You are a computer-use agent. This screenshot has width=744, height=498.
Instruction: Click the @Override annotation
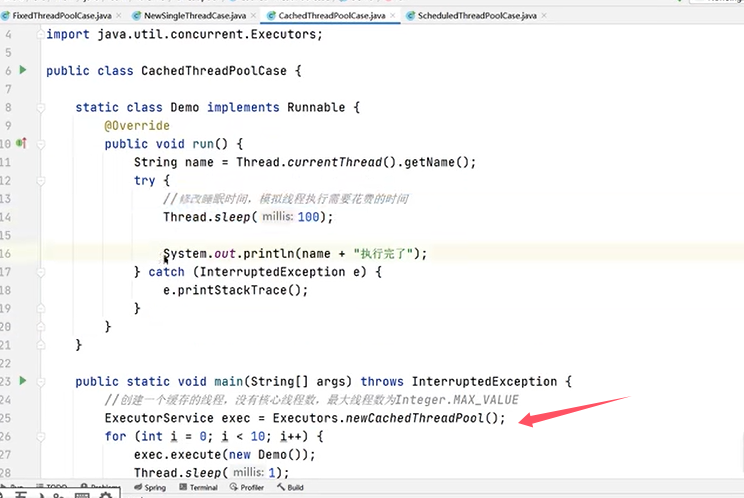(137, 126)
